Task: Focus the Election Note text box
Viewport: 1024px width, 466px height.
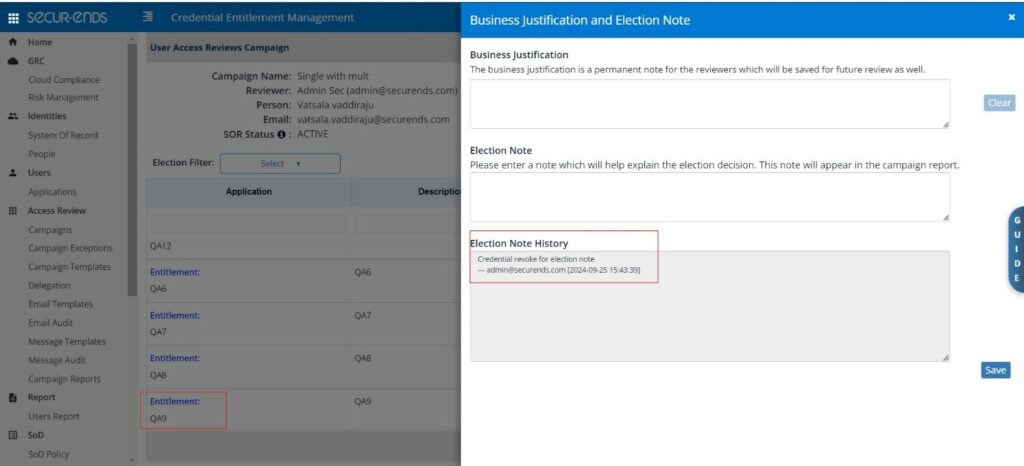Action: (710, 197)
